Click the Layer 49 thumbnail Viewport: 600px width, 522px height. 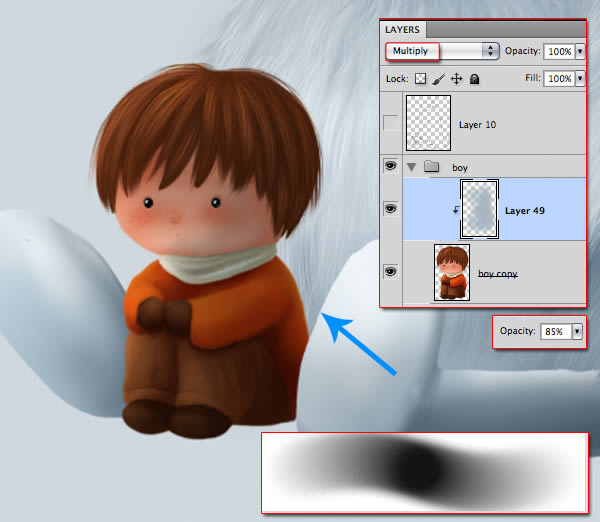479,209
